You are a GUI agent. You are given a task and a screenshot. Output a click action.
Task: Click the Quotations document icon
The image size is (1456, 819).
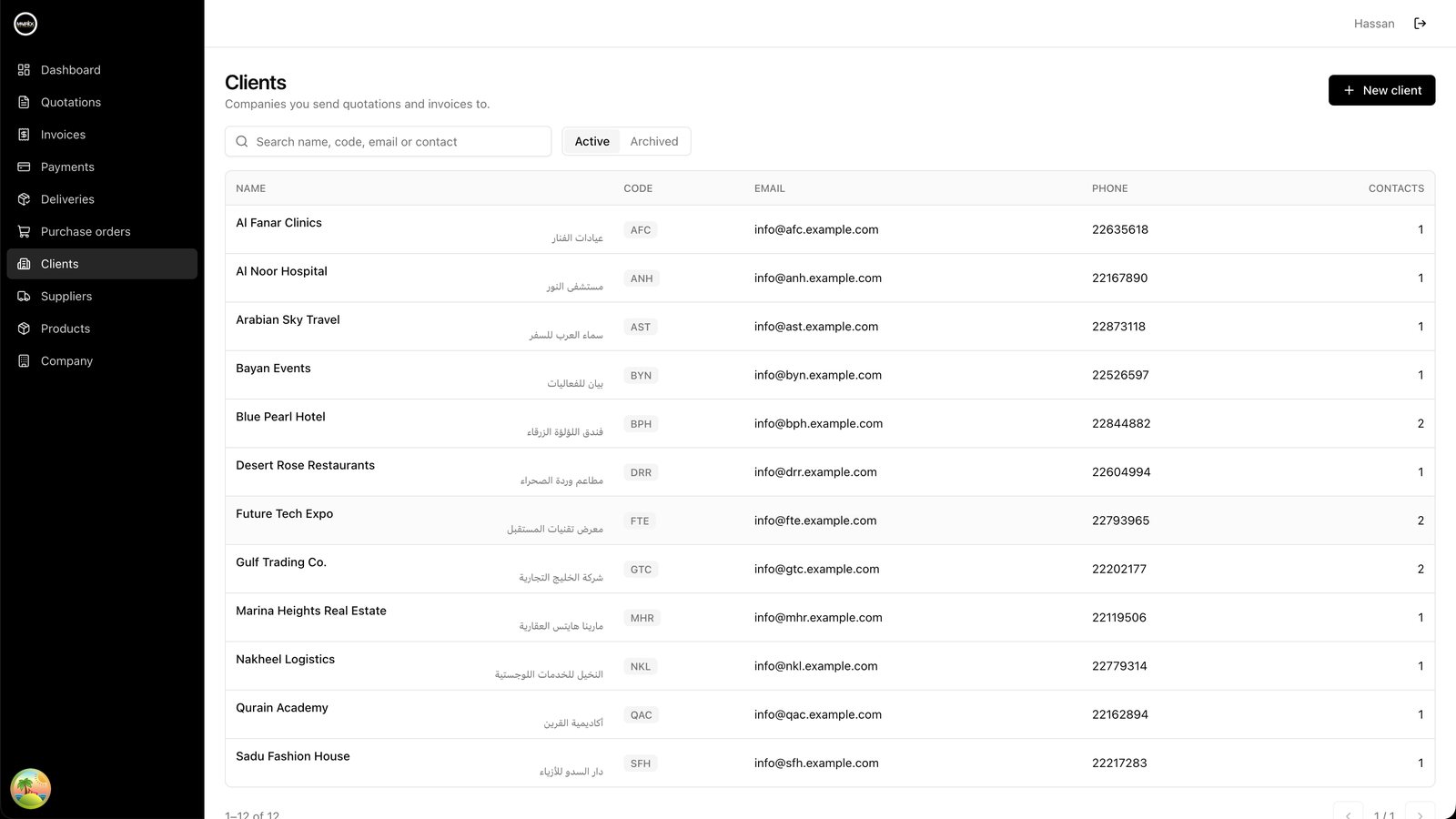(x=24, y=102)
